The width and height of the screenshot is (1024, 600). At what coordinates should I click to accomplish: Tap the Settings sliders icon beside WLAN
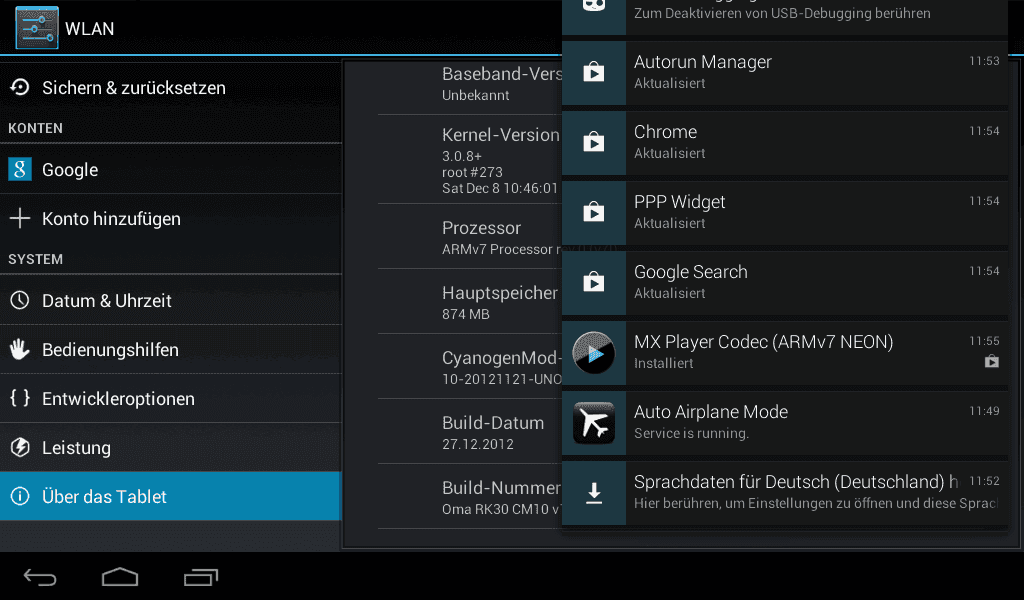click(x=37, y=28)
